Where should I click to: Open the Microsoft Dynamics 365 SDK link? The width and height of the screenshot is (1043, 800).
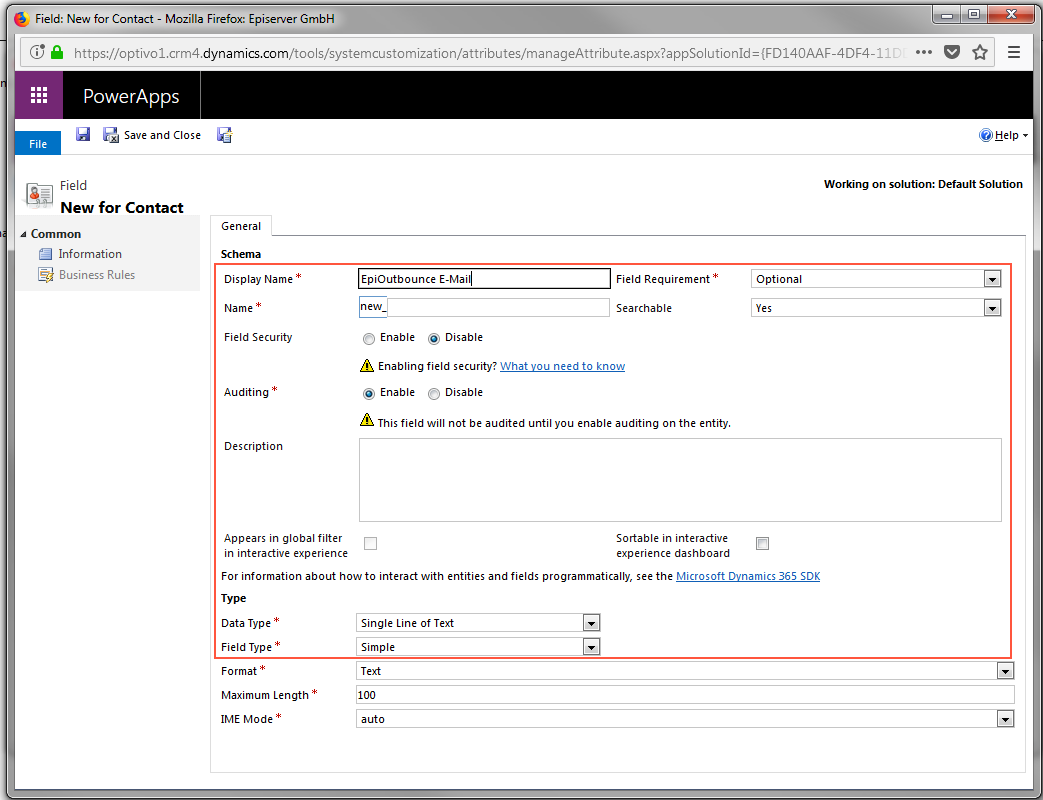click(748, 576)
